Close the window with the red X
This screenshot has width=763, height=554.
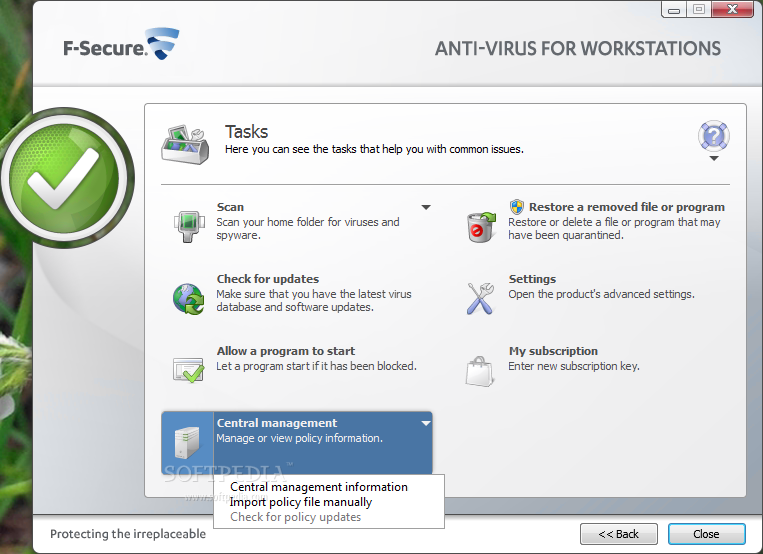tap(732, 9)
